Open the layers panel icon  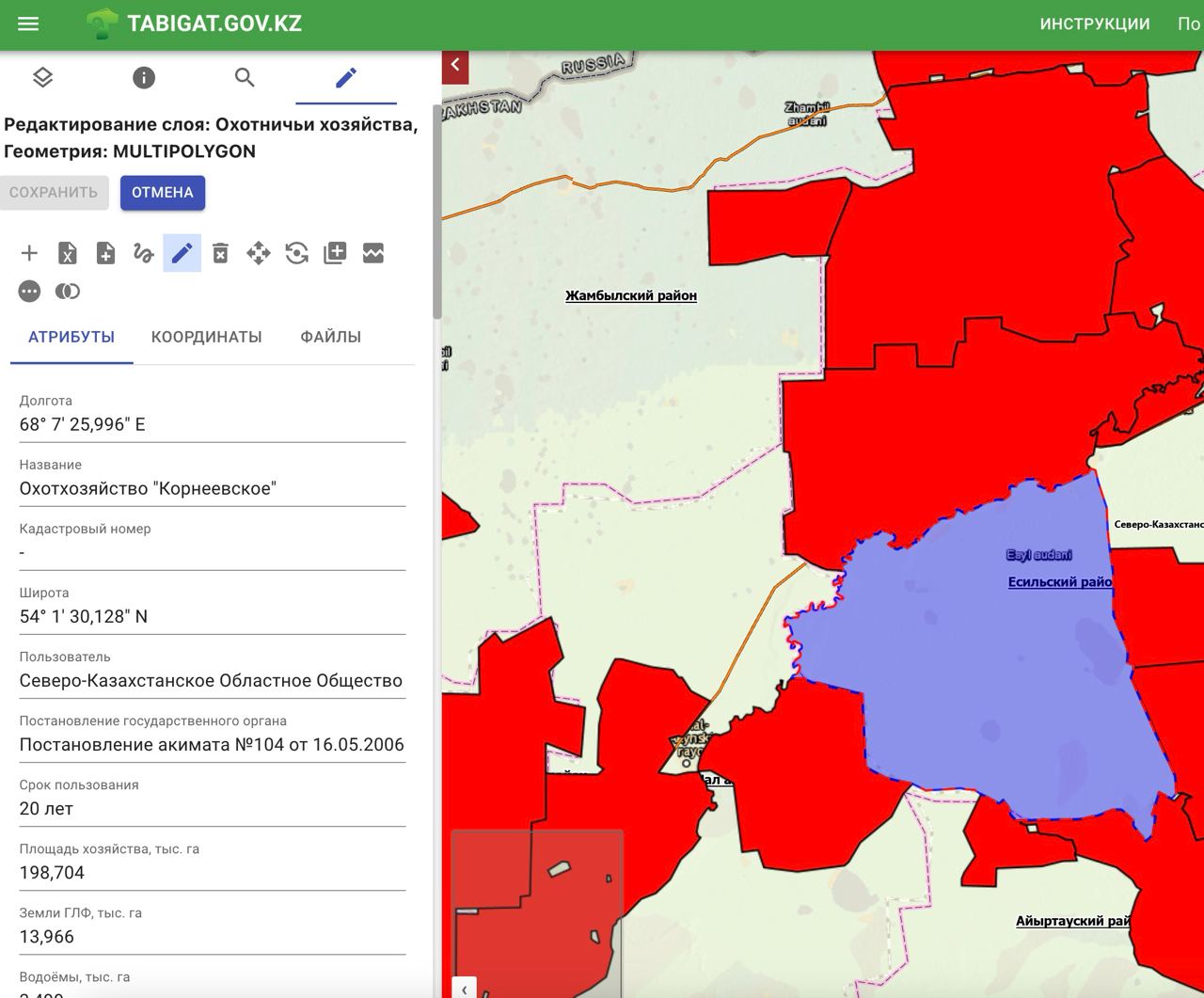pos(42,77)
